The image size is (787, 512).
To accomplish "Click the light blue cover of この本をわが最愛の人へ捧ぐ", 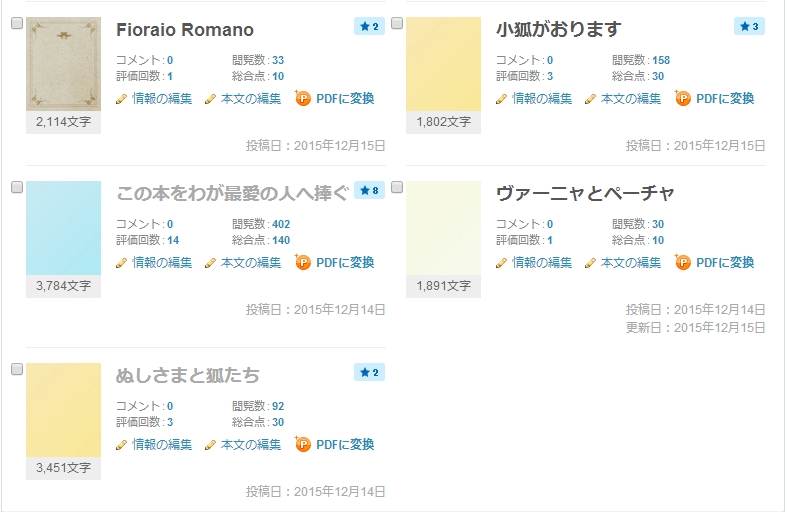I will point(63,228).
